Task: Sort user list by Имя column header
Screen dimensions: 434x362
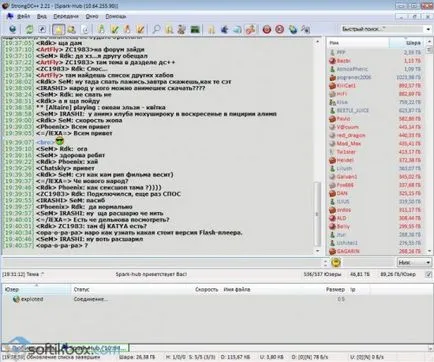Action: 358,43
